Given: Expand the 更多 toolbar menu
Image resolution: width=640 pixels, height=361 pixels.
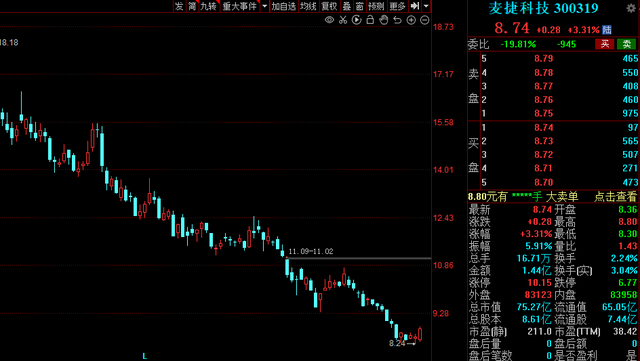Looking at the screenshot, I should tap(397, 6).
